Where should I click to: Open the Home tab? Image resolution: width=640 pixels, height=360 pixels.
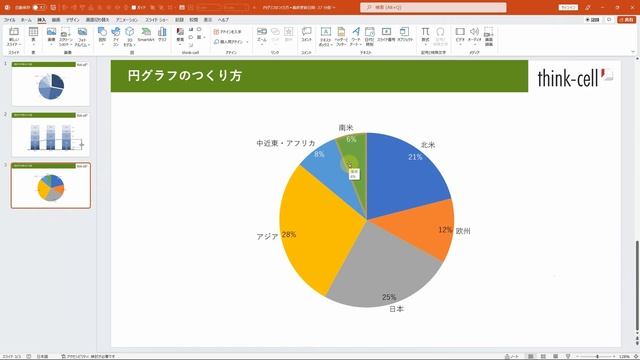pyautogui.click(x=26, y=20)
